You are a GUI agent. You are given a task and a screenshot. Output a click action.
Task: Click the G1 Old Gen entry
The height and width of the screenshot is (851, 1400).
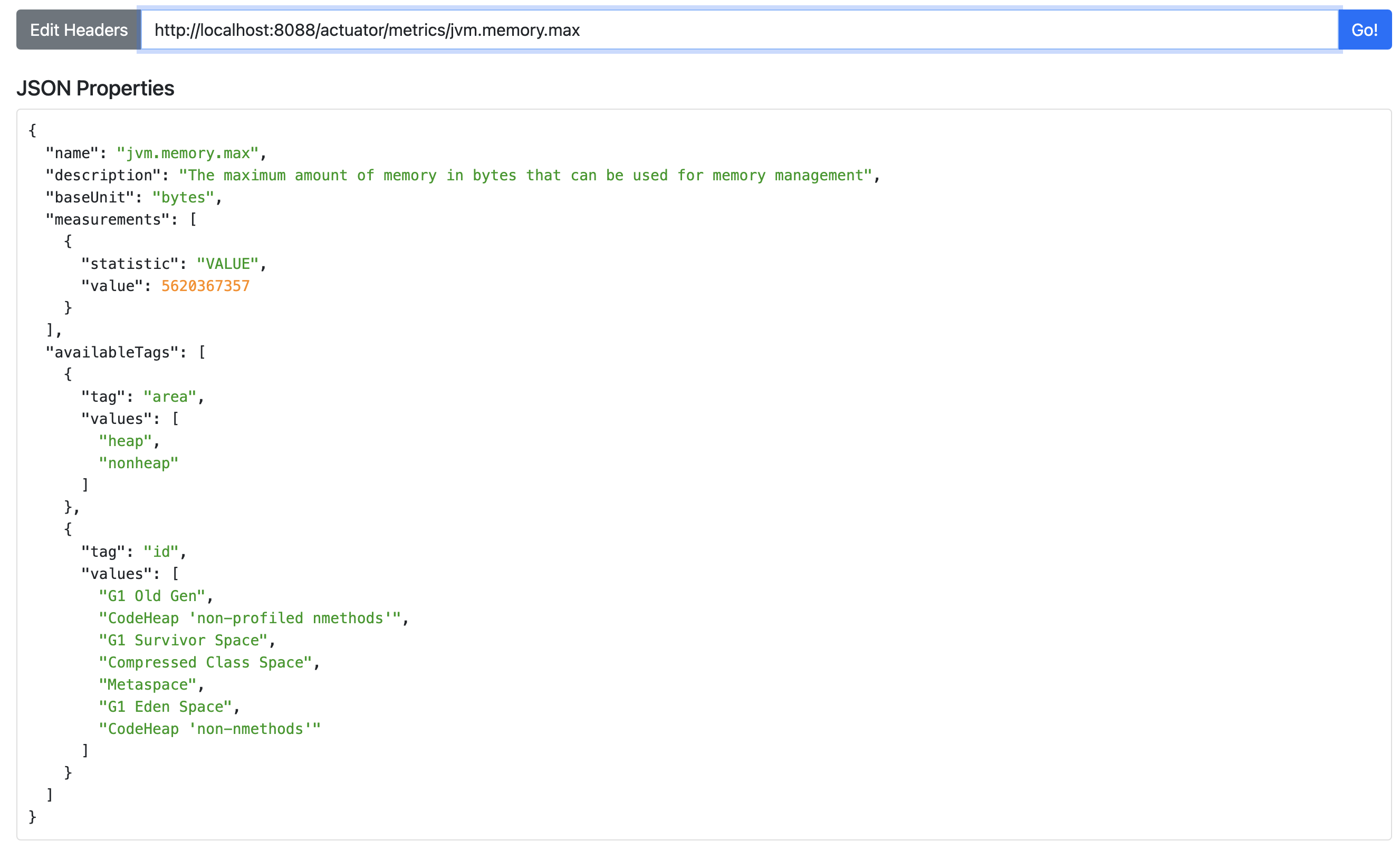tap(152, 596)
